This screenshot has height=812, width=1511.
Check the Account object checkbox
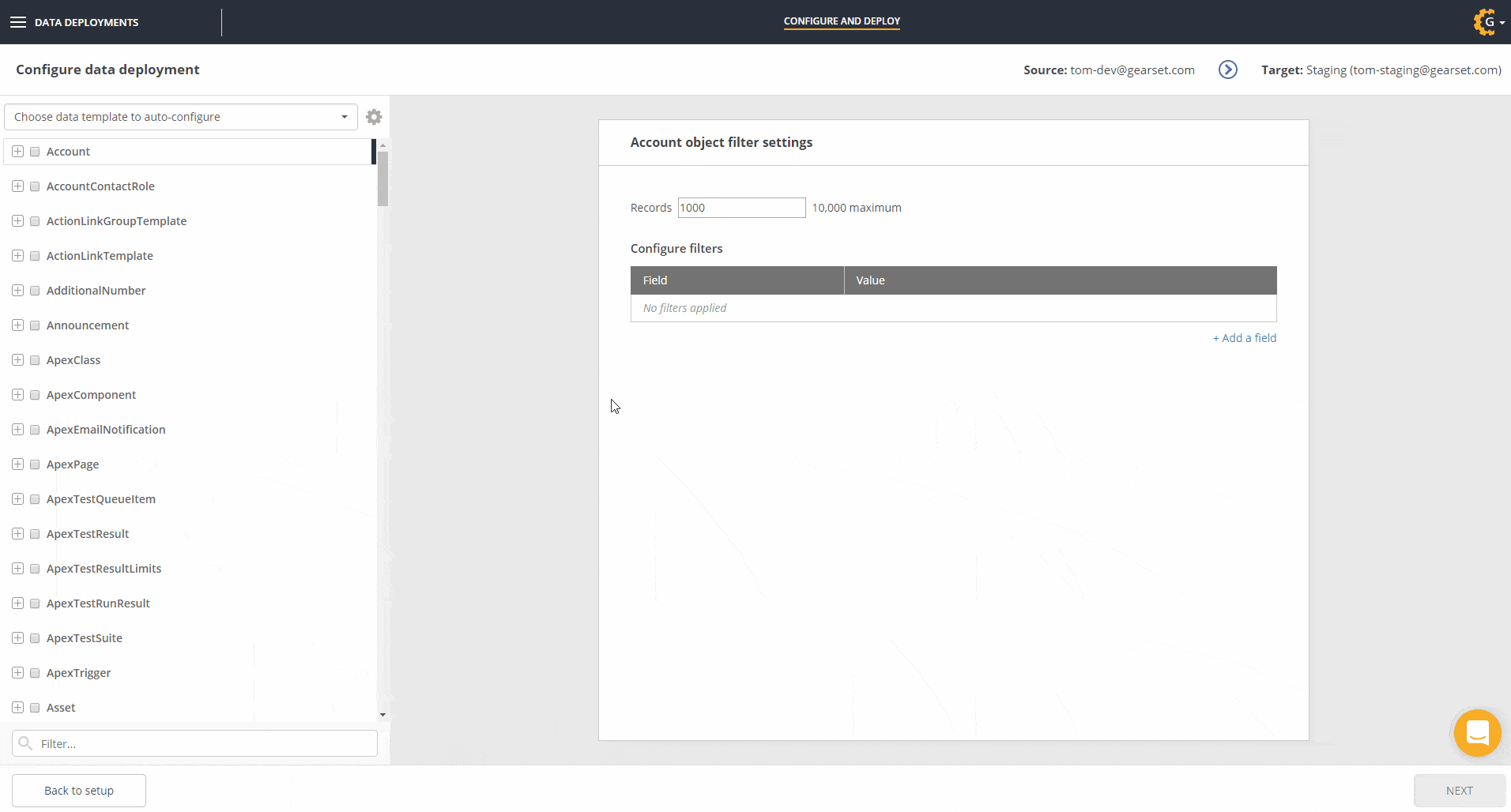tap(35, 152)
